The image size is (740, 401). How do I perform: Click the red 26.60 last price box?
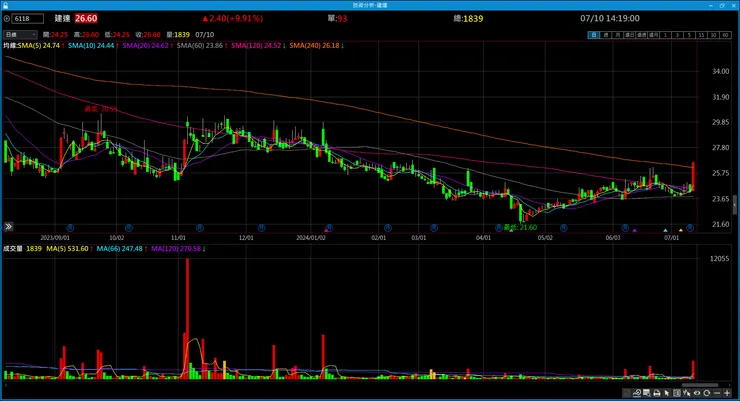coord(86,19)
